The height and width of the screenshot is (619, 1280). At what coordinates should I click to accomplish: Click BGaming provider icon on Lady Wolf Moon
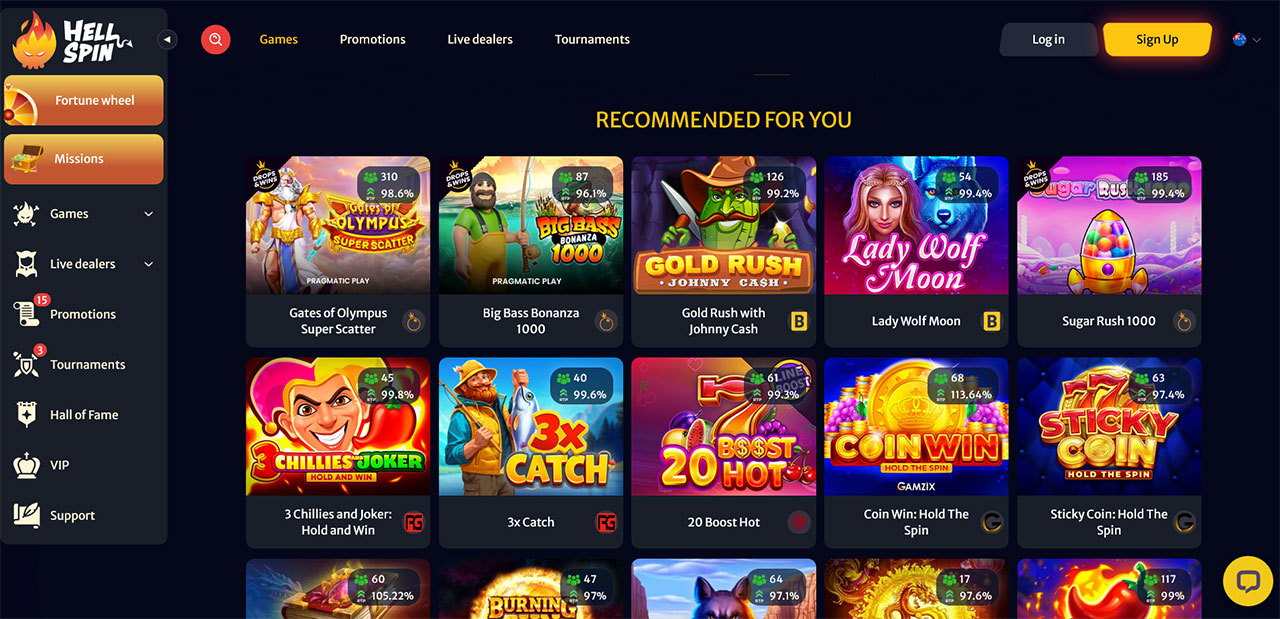pos(992,321)
